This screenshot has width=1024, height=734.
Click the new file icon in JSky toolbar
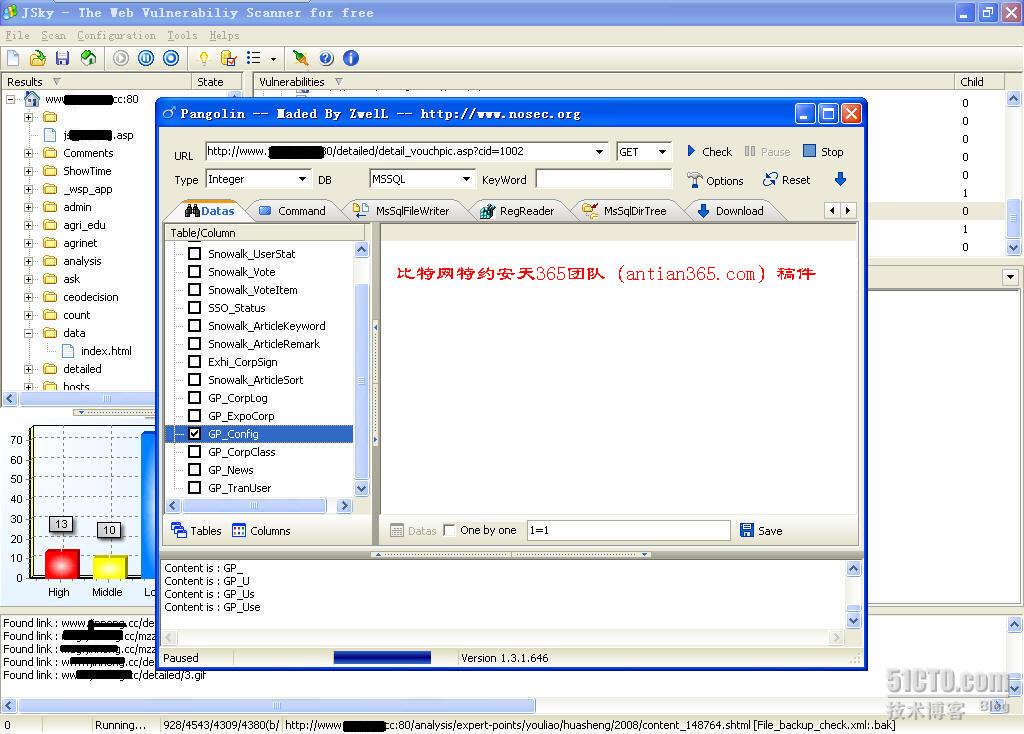pyautogui.click(x=13, y=58)
